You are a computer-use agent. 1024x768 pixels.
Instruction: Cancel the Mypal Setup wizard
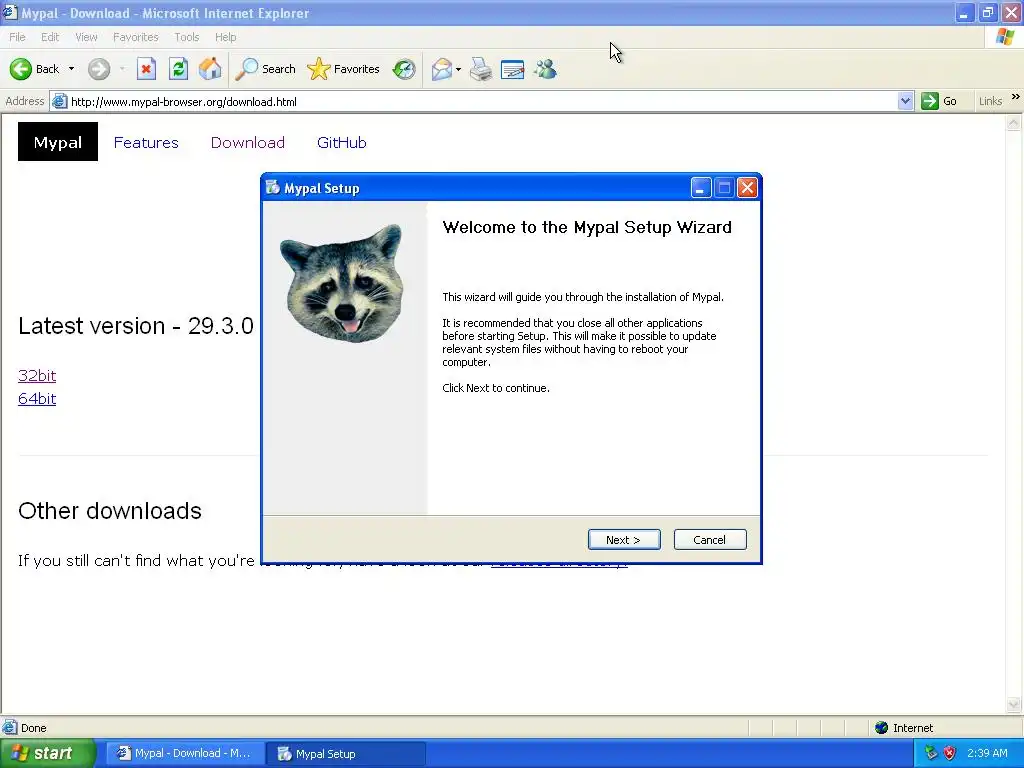click(710, 539)
